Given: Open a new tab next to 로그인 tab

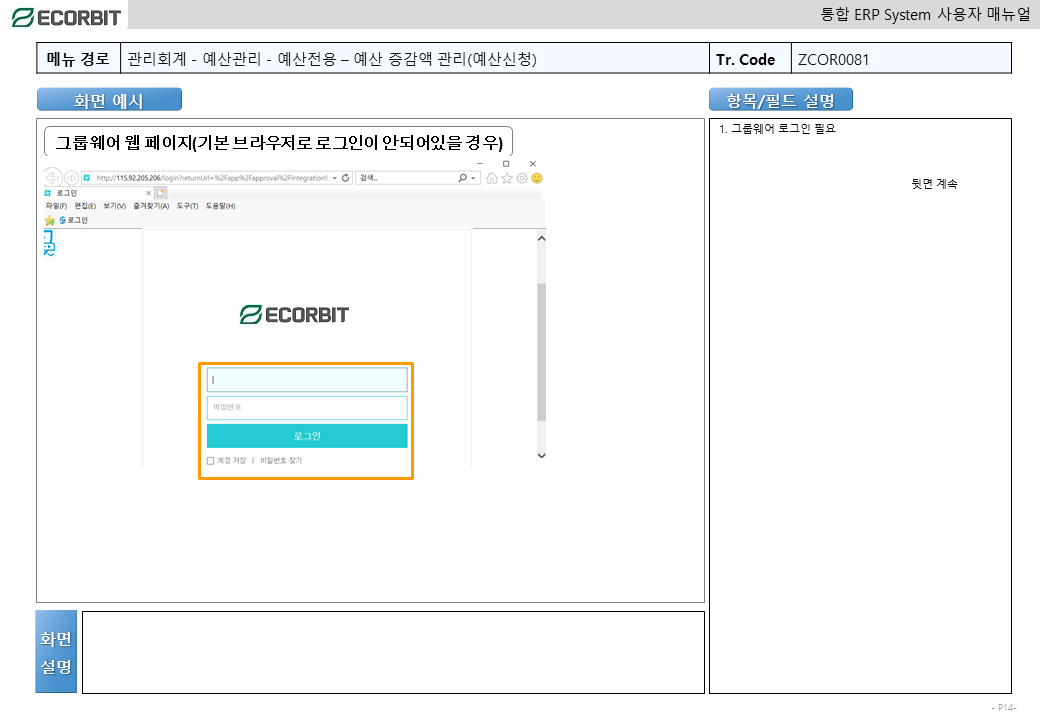Looking at the screenshot, I should [x=161, y=192].
